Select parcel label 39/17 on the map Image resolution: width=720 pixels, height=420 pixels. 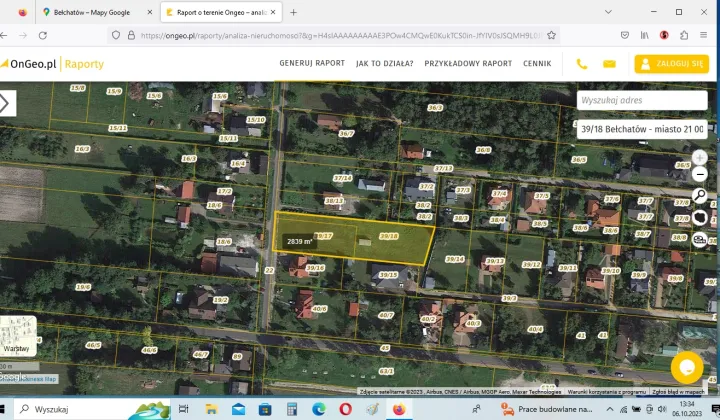(323, 236)
